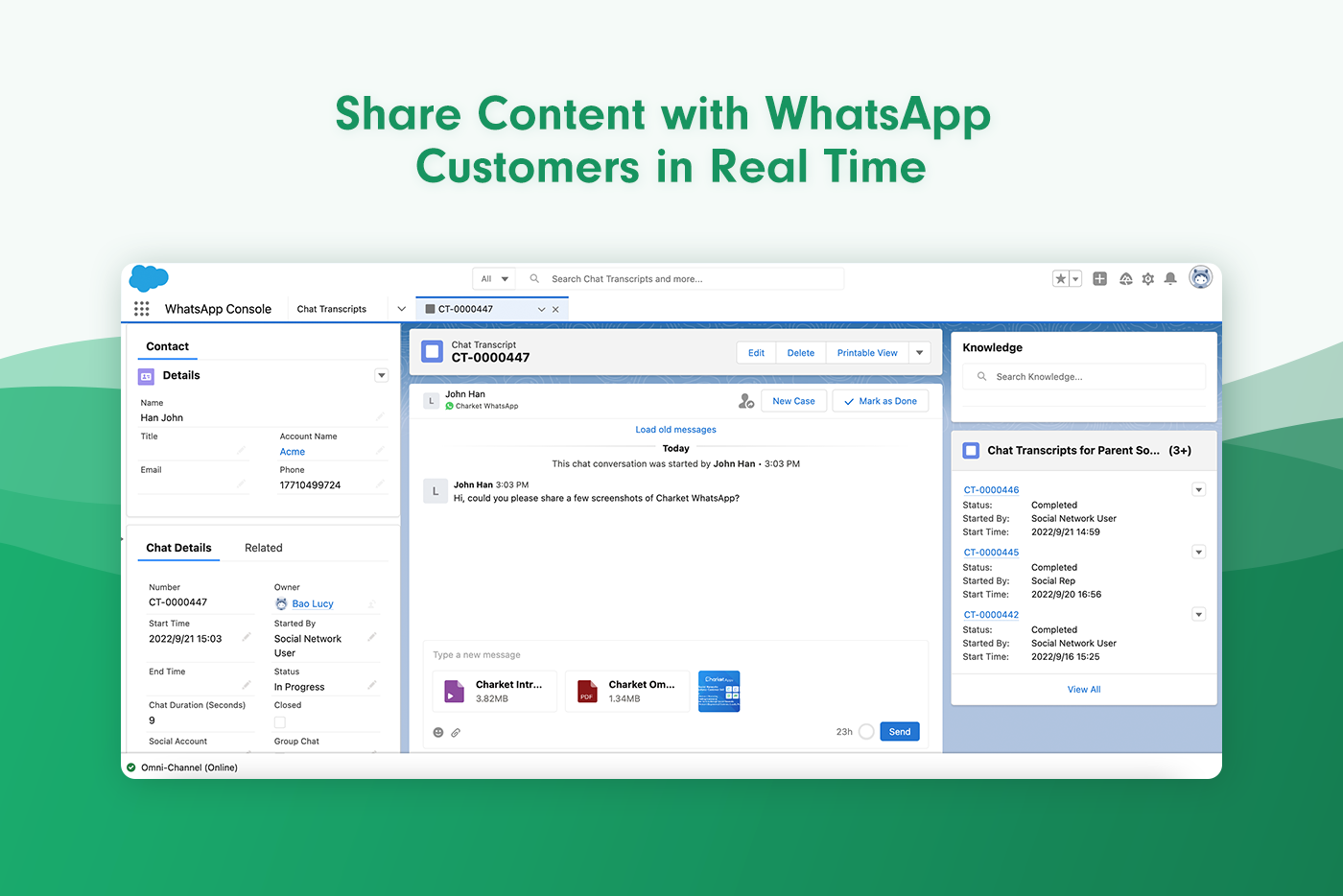Edit the Start Time pencil icon

point(247,637)
